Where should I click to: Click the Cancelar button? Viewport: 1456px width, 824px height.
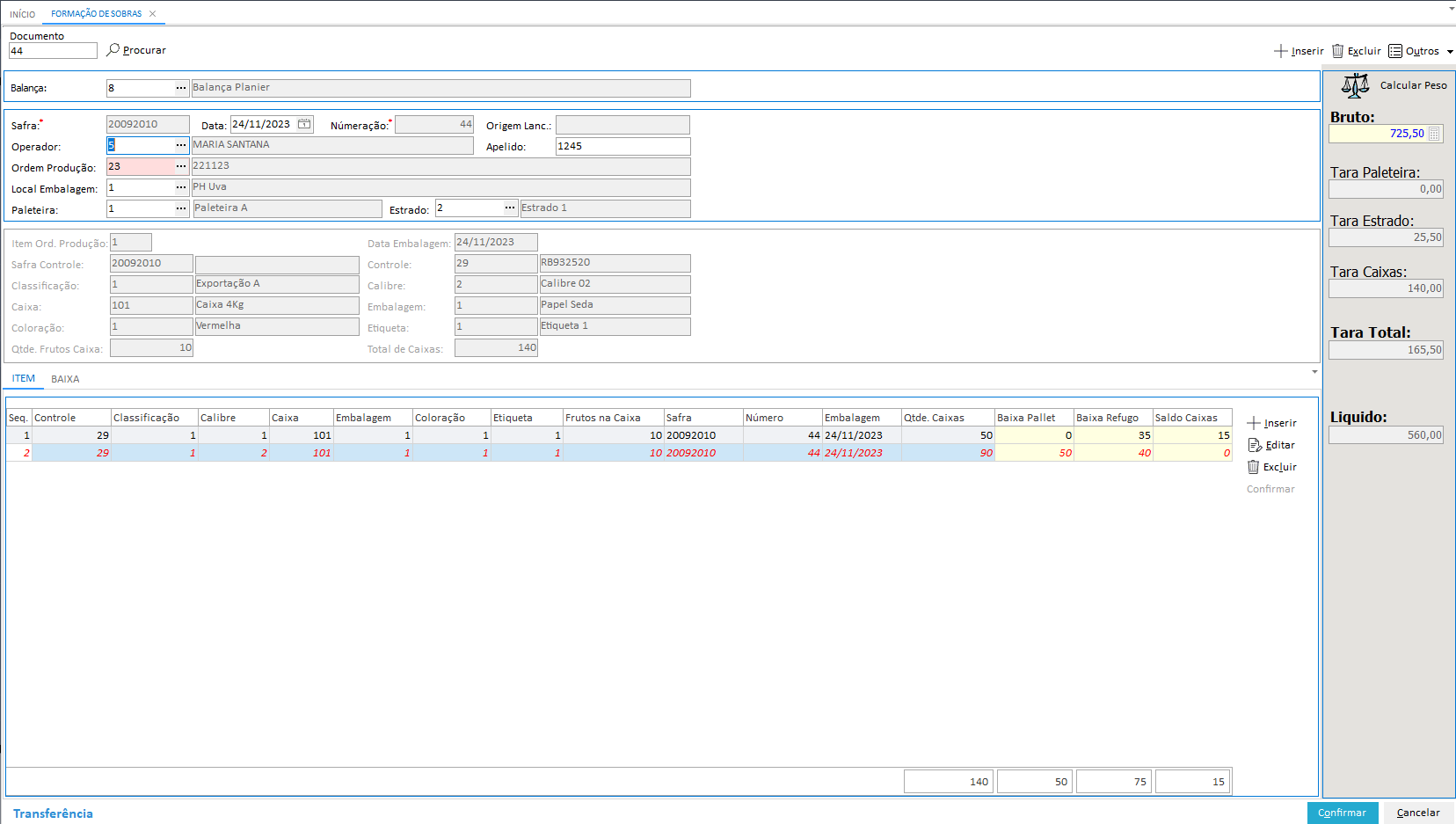(1418, 813)
